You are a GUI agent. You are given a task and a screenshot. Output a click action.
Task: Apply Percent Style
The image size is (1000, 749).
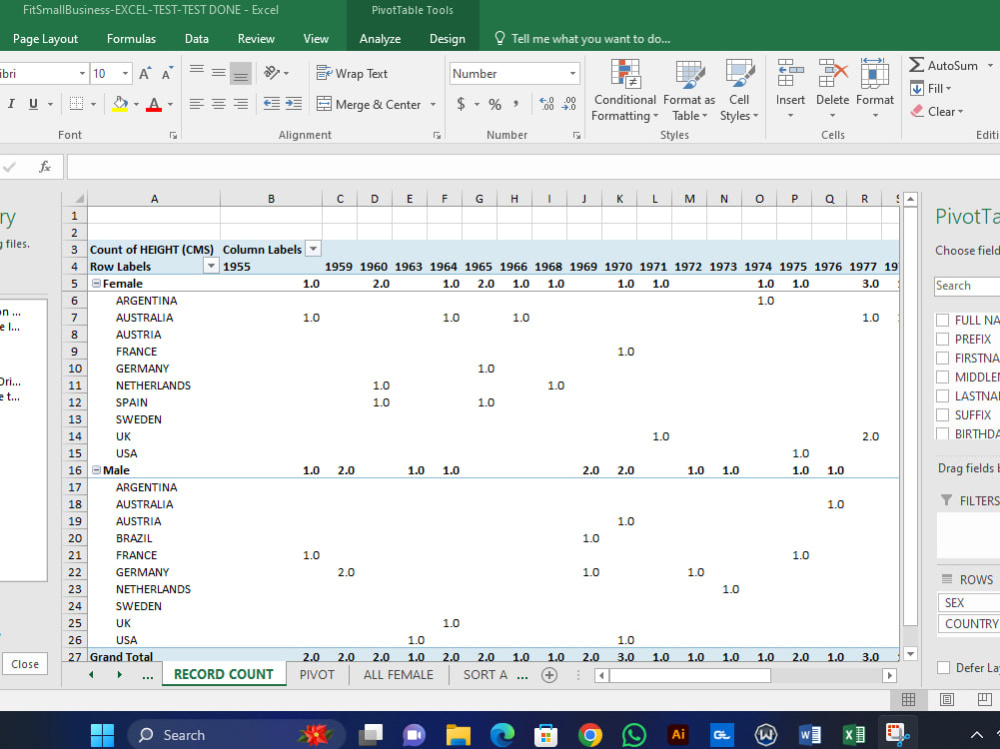(x=495, y=104)
